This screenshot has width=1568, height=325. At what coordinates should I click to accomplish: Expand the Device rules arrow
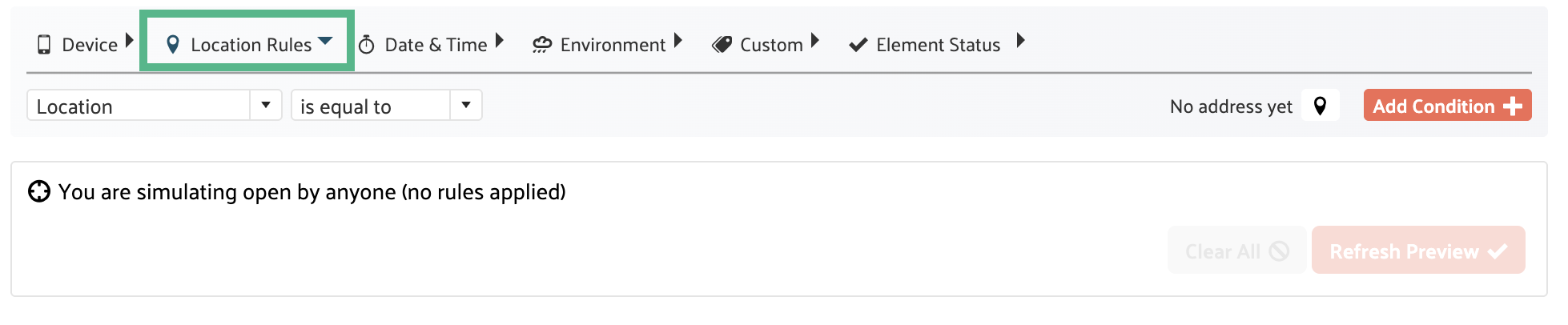129,41
